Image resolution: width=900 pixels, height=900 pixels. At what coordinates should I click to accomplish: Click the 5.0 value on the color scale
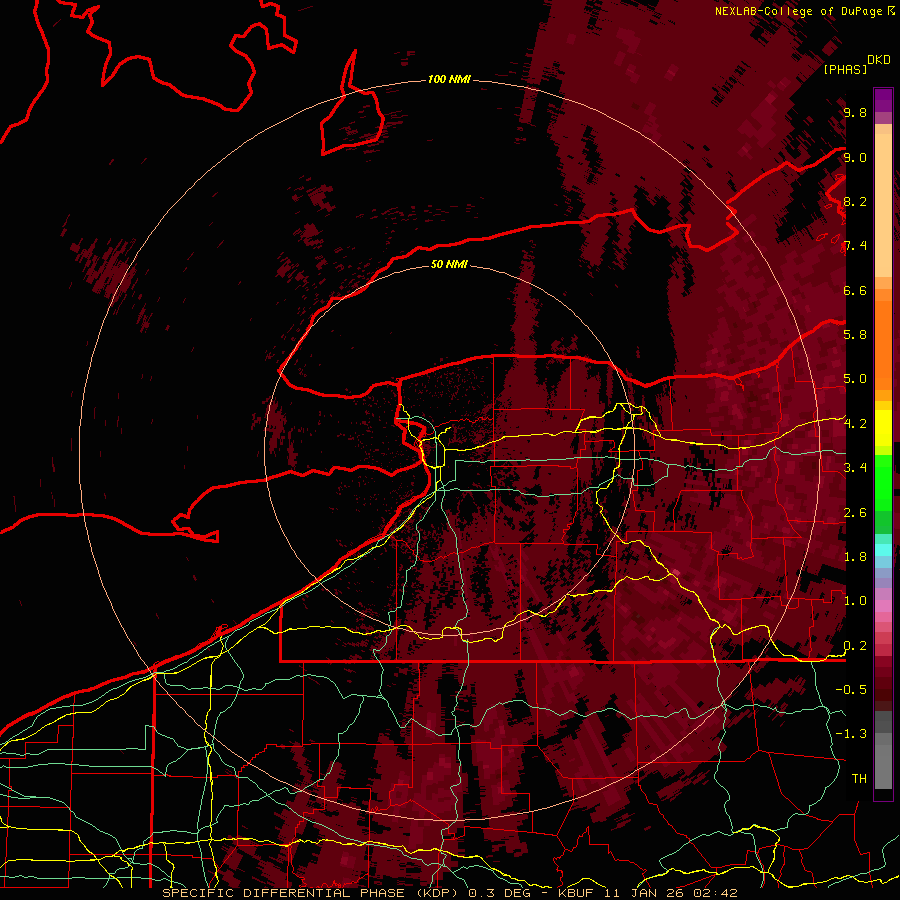pos(855,379)
